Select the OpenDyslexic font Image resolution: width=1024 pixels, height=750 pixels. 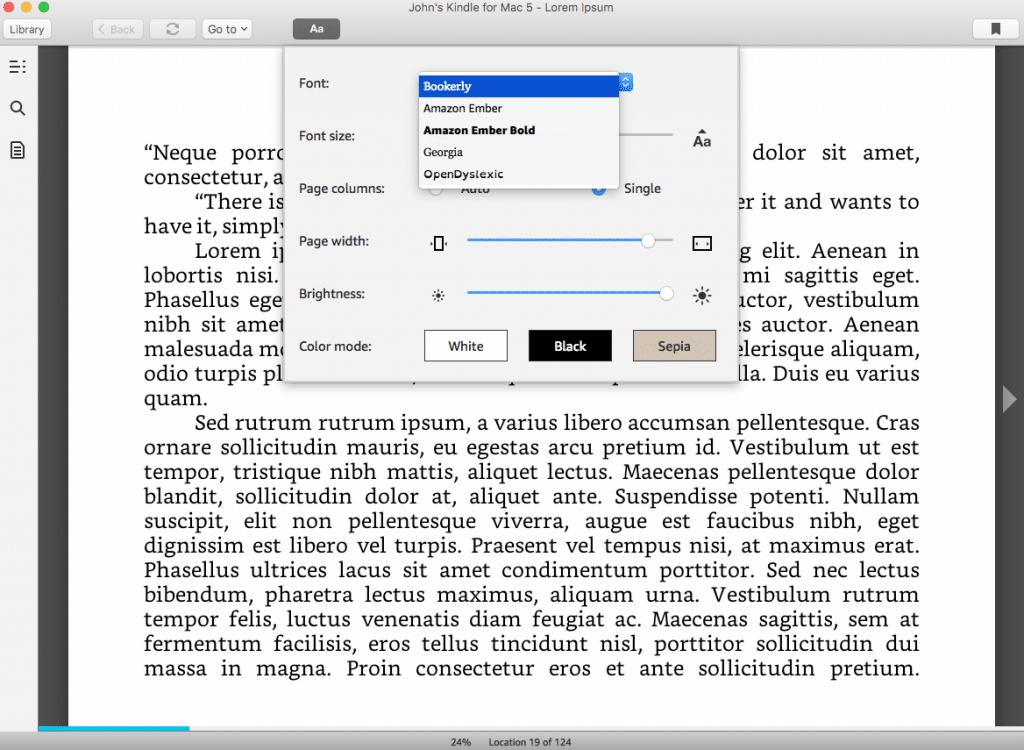pos(462,173)
